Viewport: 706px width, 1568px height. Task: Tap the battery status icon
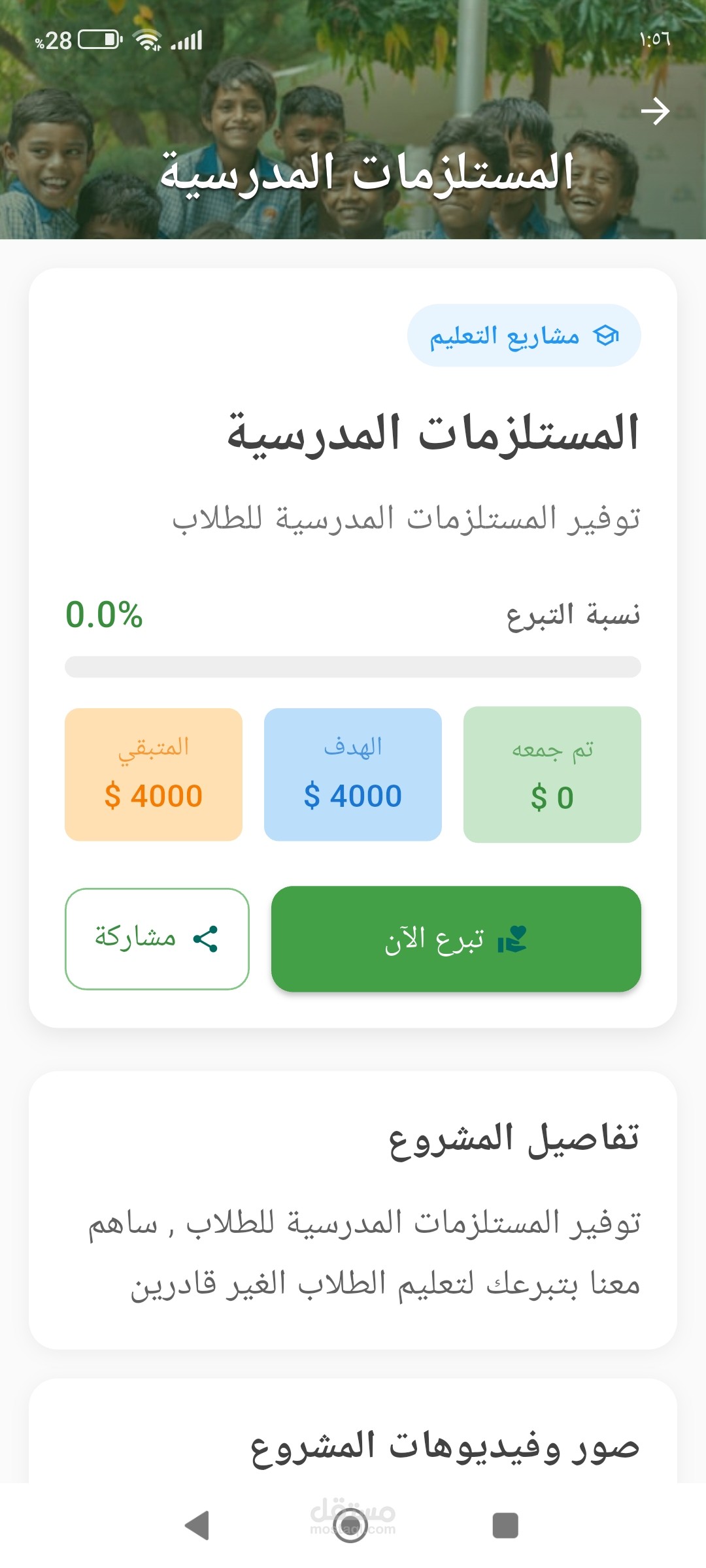click(100, 41)
